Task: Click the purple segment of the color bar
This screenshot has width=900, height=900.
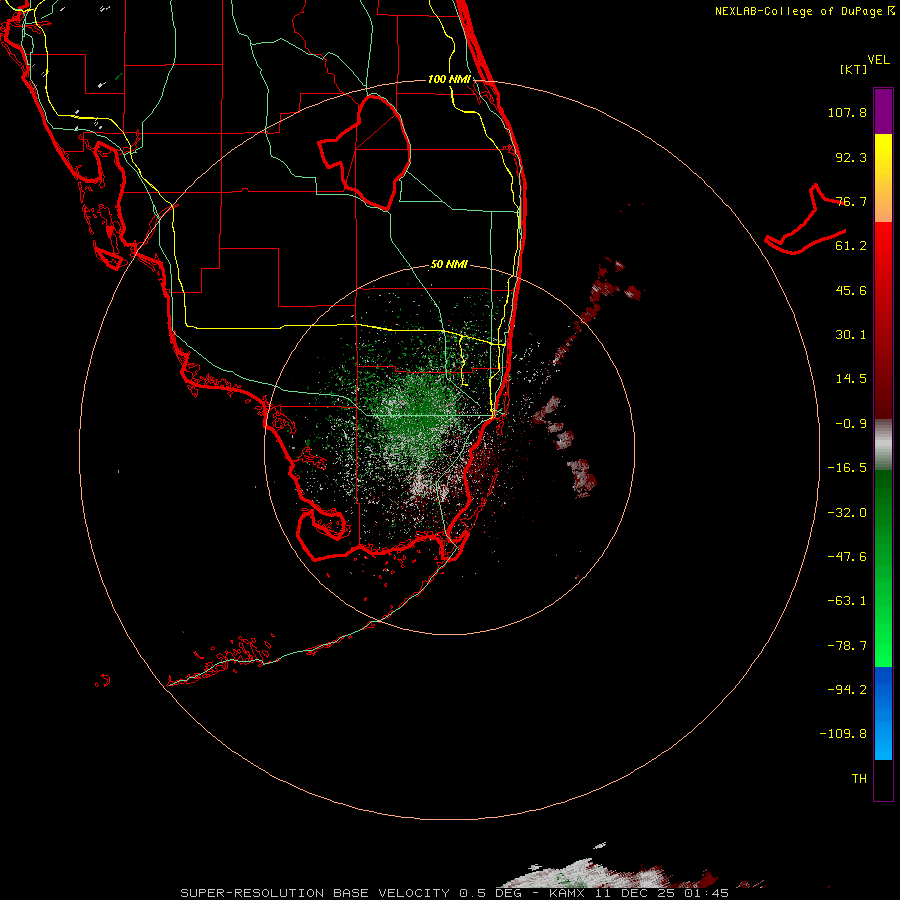Action: click(x=883, y=111)
